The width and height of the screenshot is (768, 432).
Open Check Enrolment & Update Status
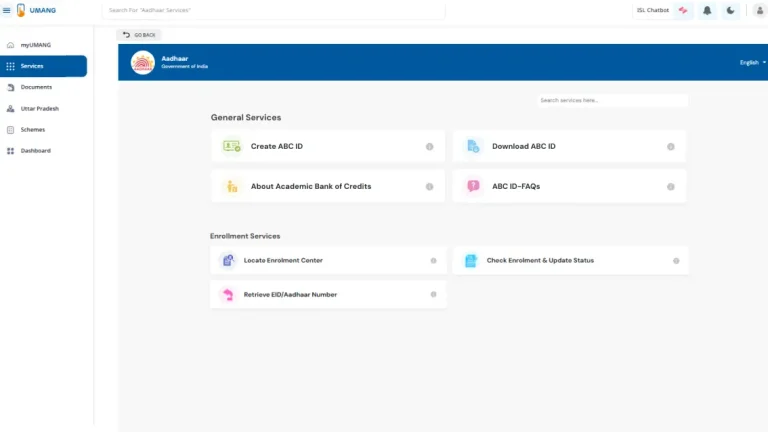571,260
